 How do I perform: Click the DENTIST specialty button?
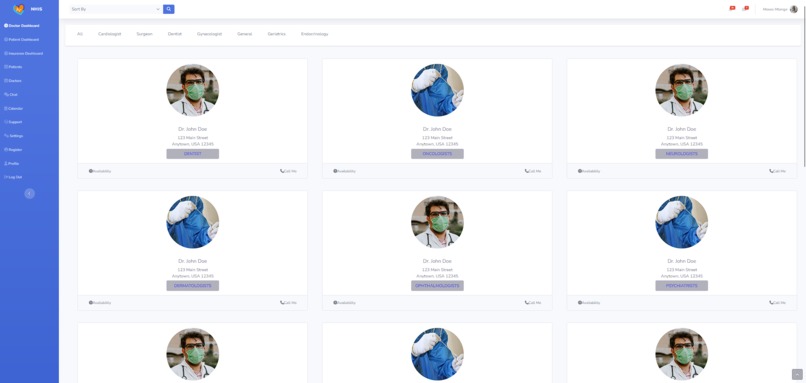[193, 154]
